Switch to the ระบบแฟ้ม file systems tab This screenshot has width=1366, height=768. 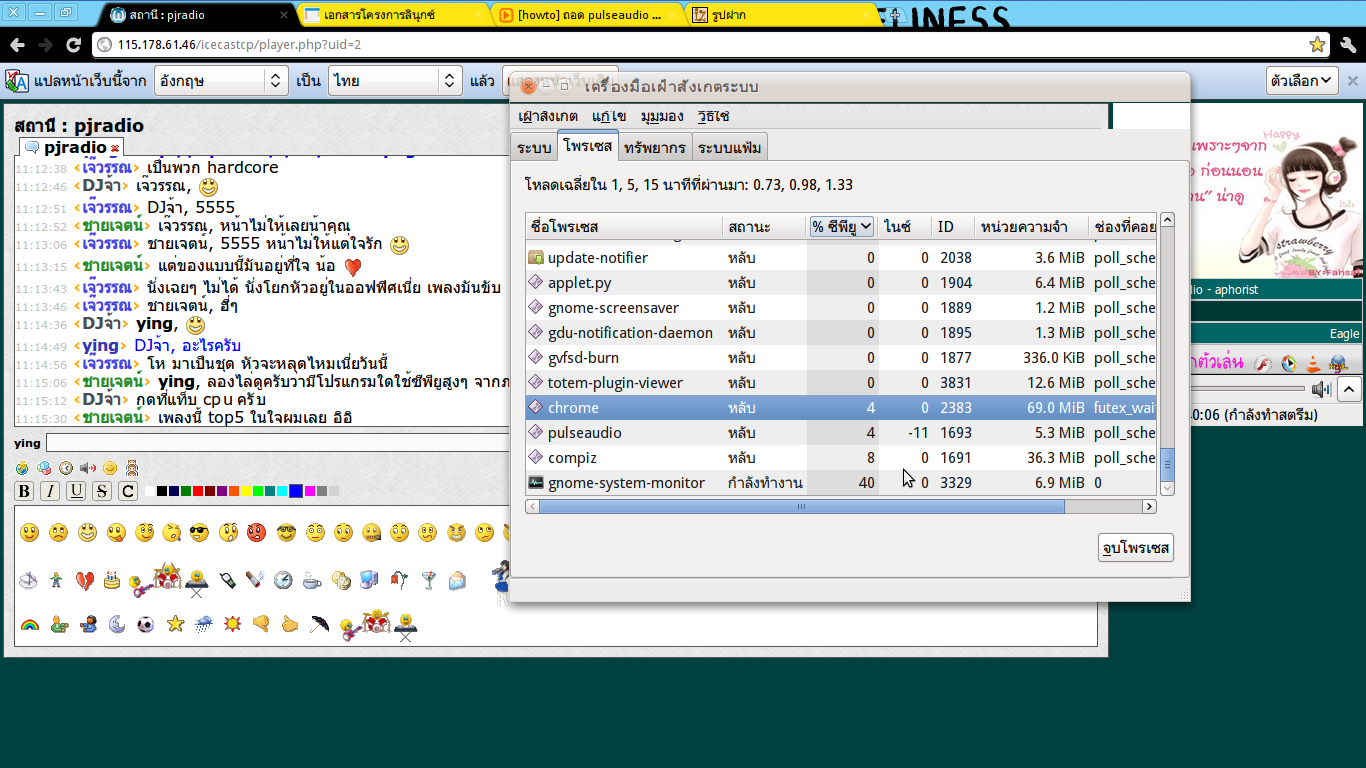coord(730,148)
